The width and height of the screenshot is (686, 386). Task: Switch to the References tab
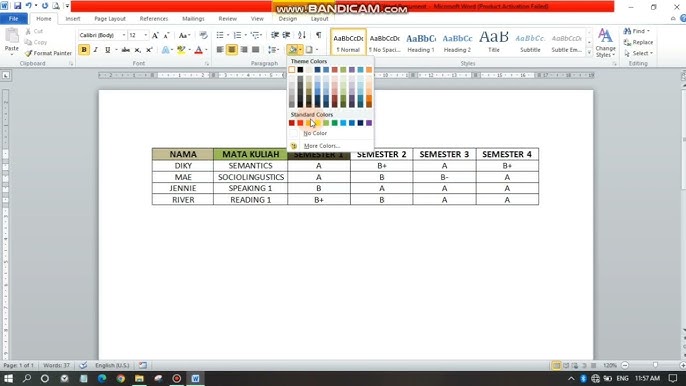tap(154, 18)
